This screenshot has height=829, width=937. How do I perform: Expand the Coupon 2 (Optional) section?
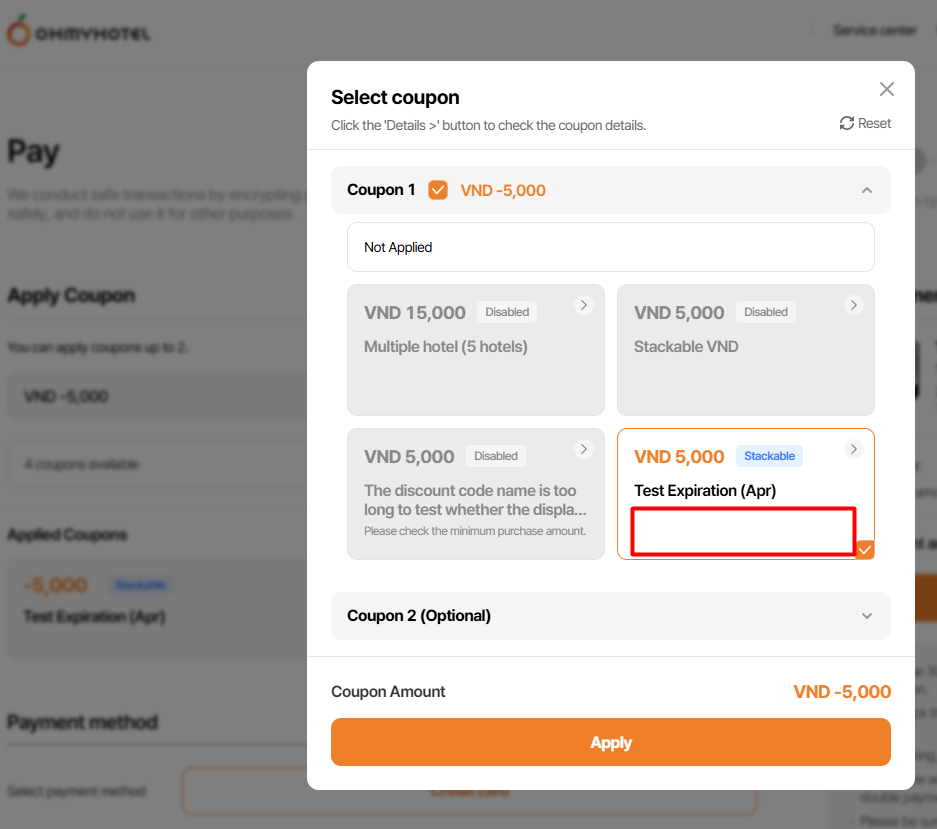click(x=867, y=616)
